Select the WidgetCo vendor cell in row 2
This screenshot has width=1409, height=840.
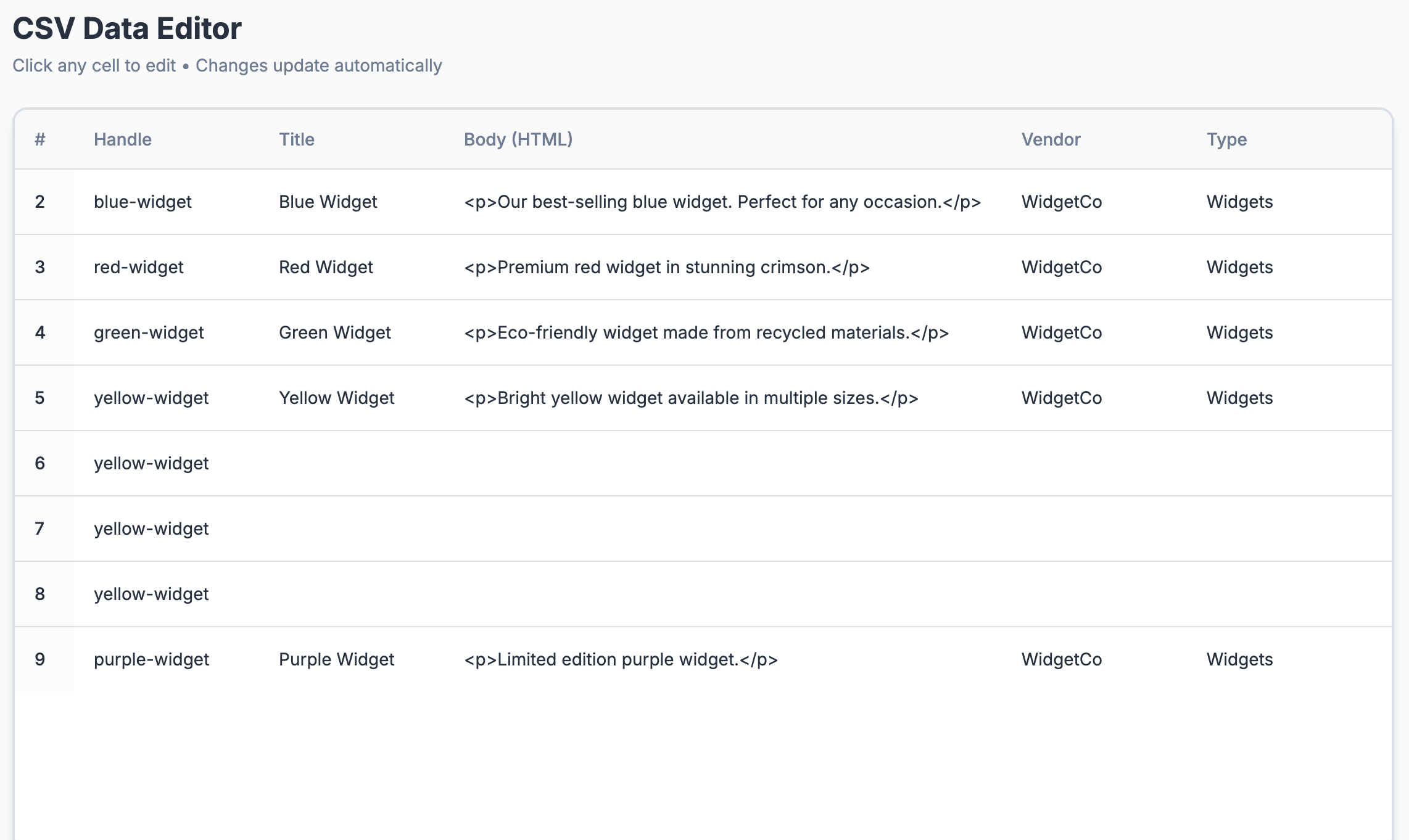[1061, 202]
